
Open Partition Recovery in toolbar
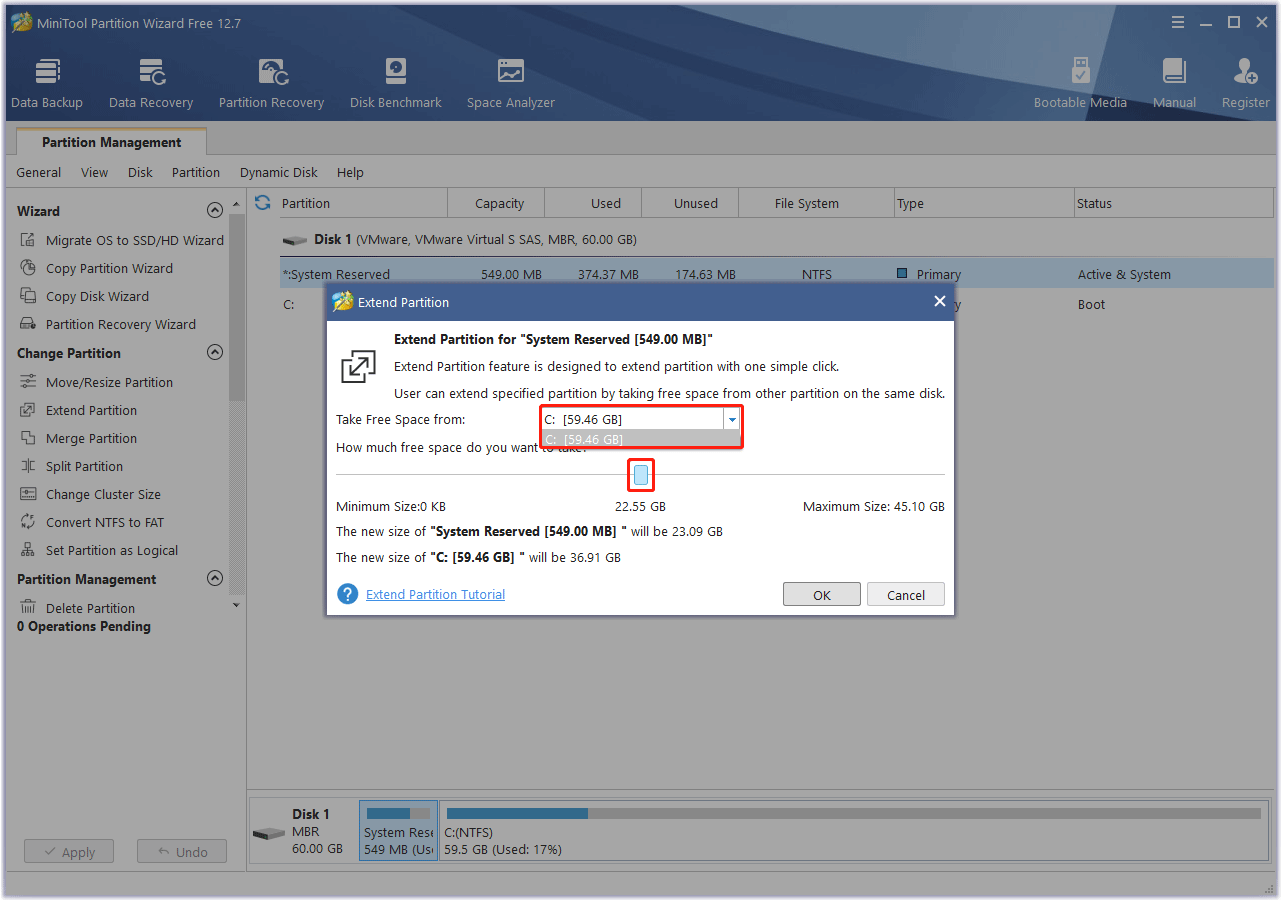(x=271, y=83)
